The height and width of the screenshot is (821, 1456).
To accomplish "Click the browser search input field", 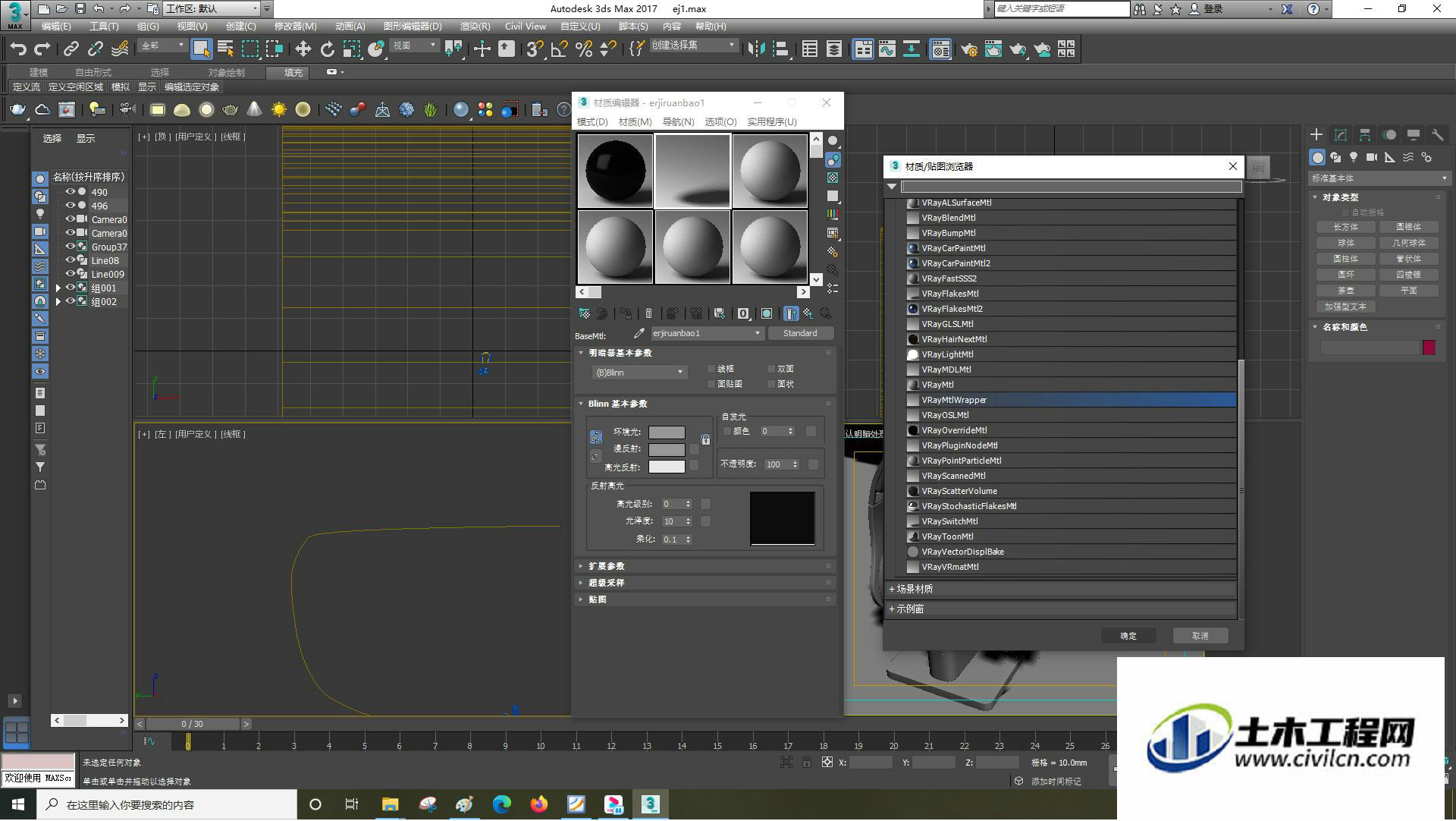I will [1071, 187].
